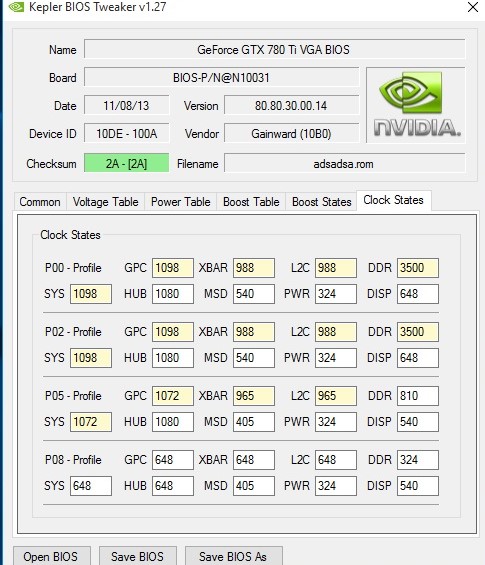This screenshot has width=485, height=565.
Task: Edit the P05 profile GPC value 1072
Action: coord(173,396)
